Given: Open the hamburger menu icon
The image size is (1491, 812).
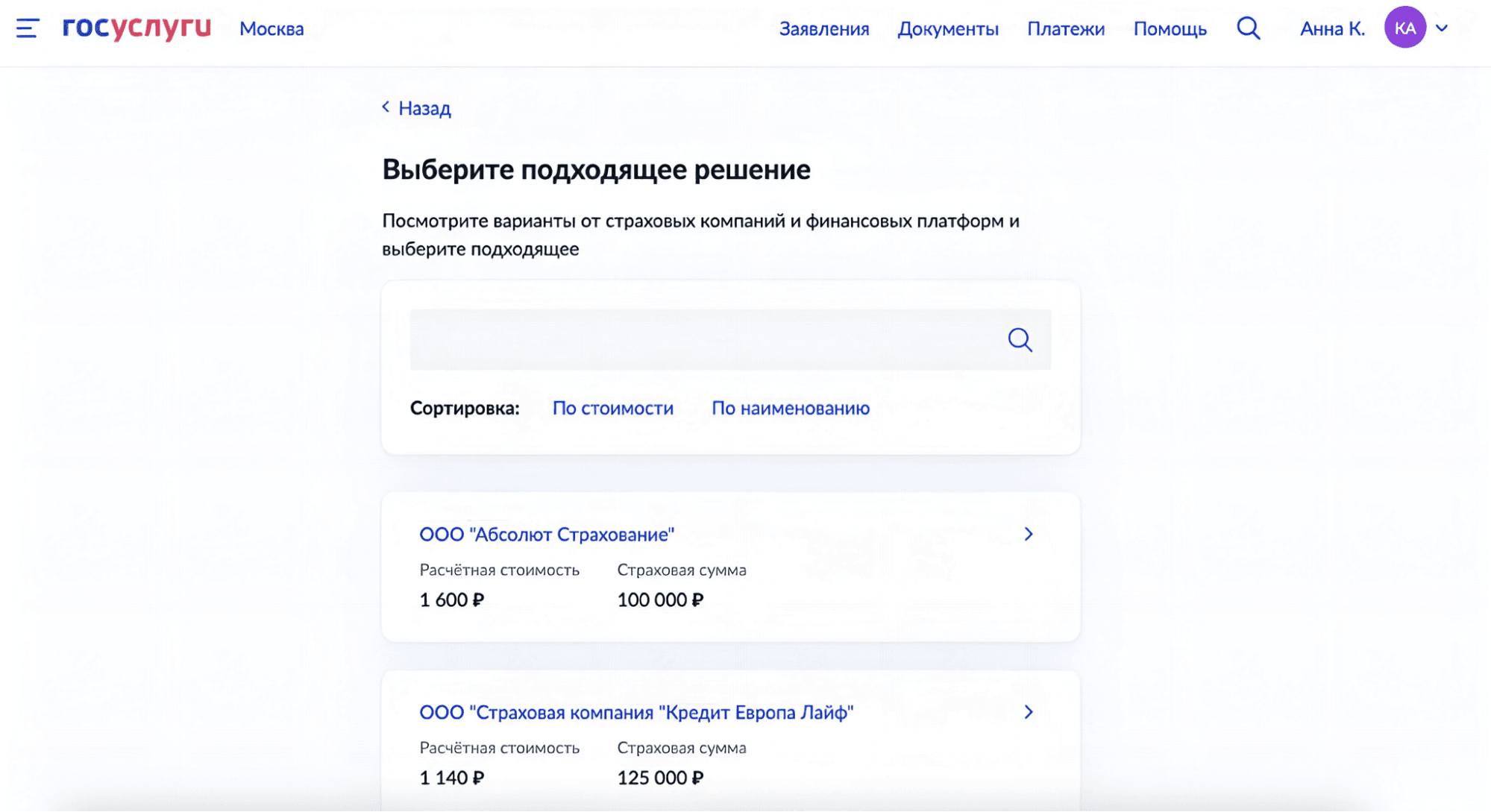Looking at the screenshot, I should 28,28.
